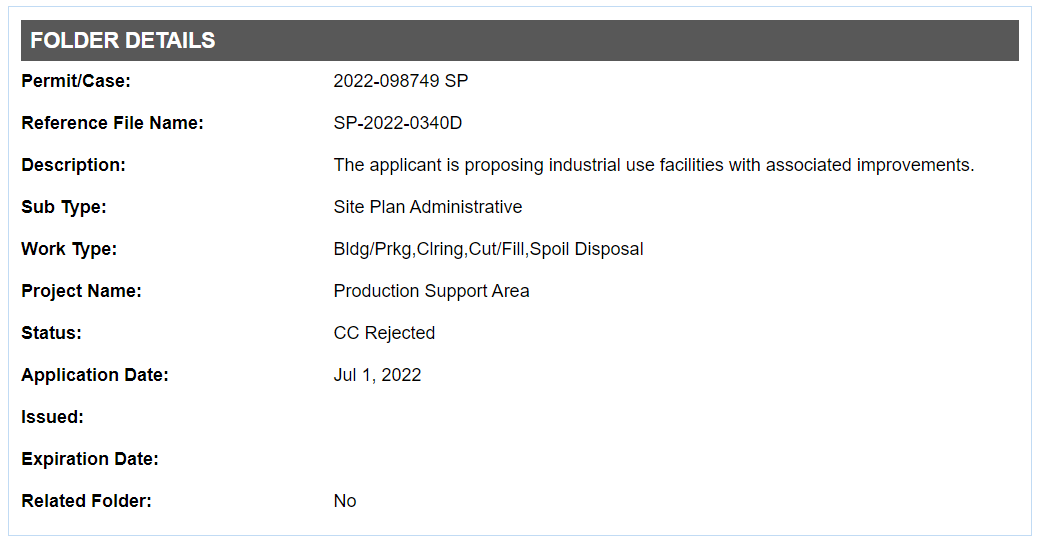Click the work type value Bldg/Prkg,Clring,Cut/Fill
Image resolution: width=1041 pixels, height=550 pixels.
[x=488, y=249]
